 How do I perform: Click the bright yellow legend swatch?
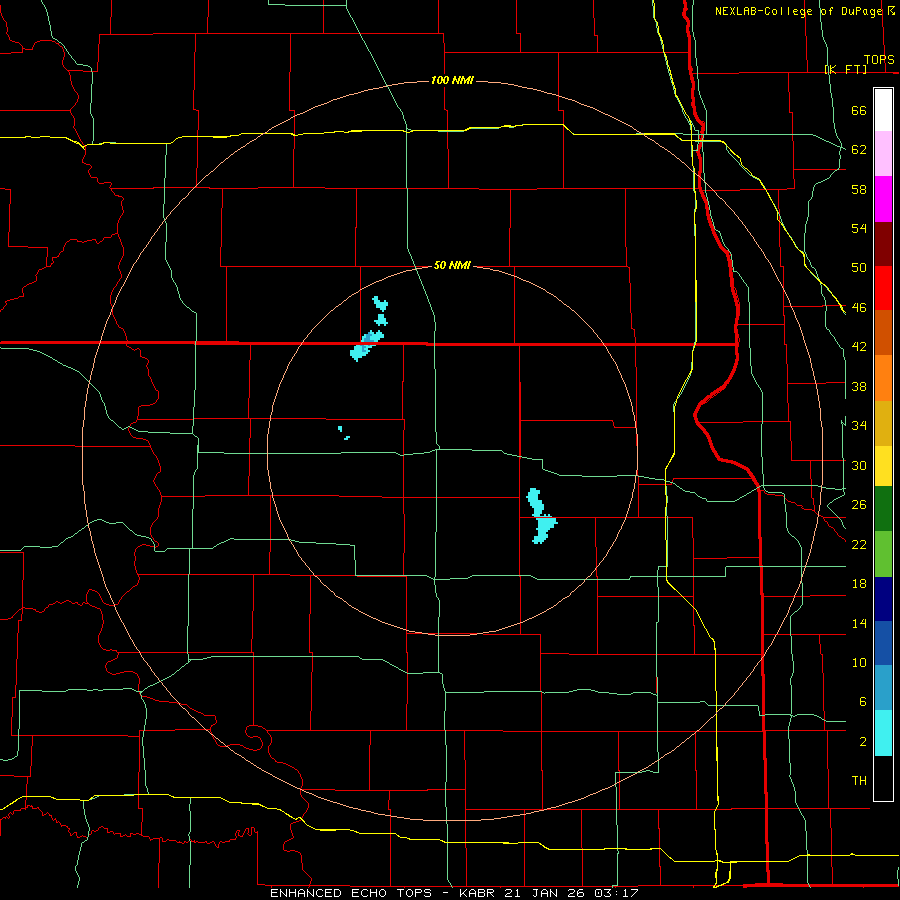883,465
